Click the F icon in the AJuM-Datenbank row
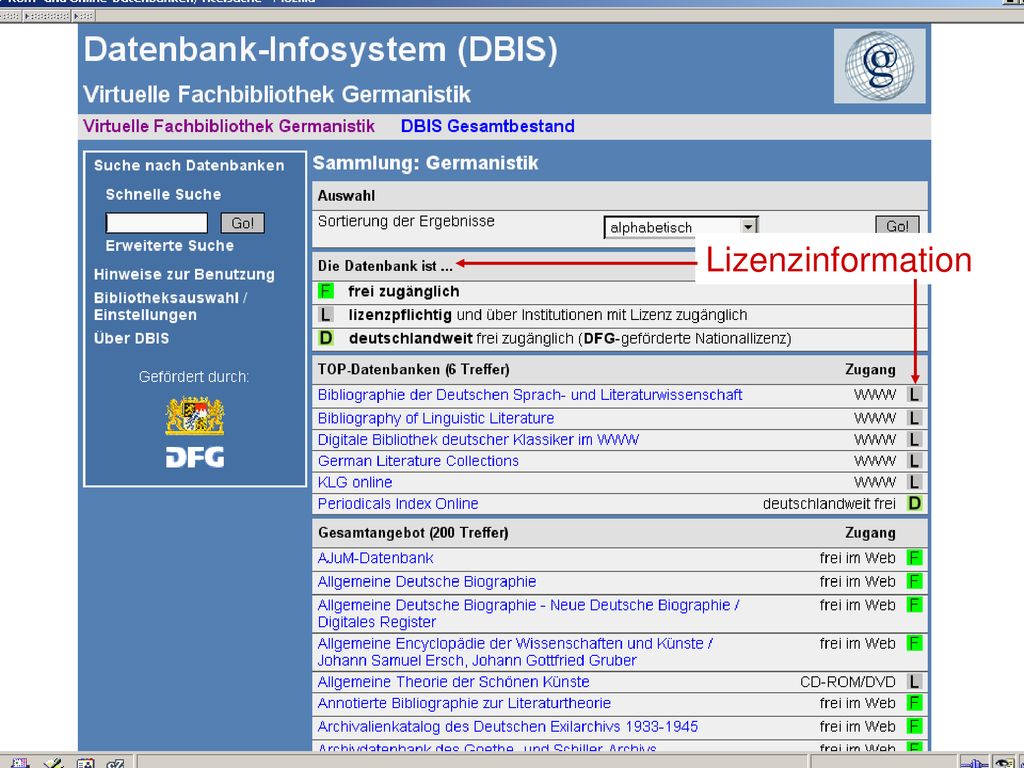 tap(914, 558)
